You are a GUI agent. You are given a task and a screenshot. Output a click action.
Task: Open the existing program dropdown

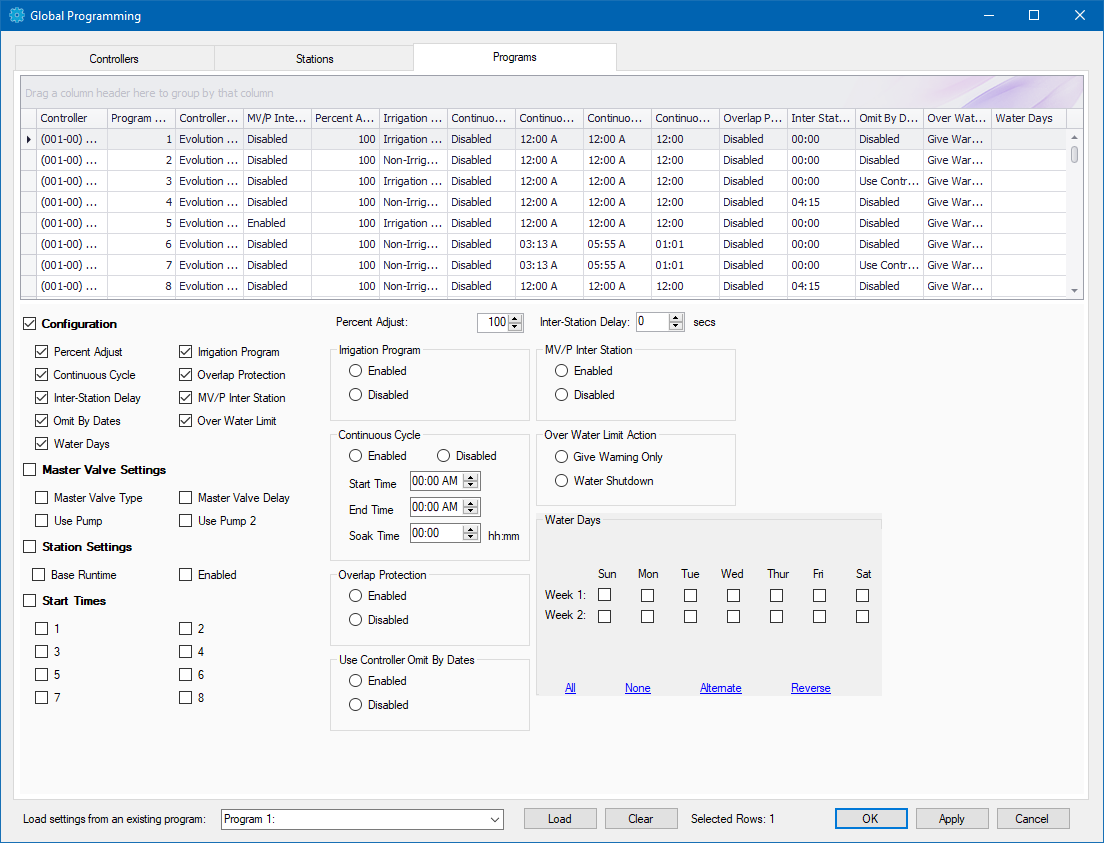[x=495, y=819]
